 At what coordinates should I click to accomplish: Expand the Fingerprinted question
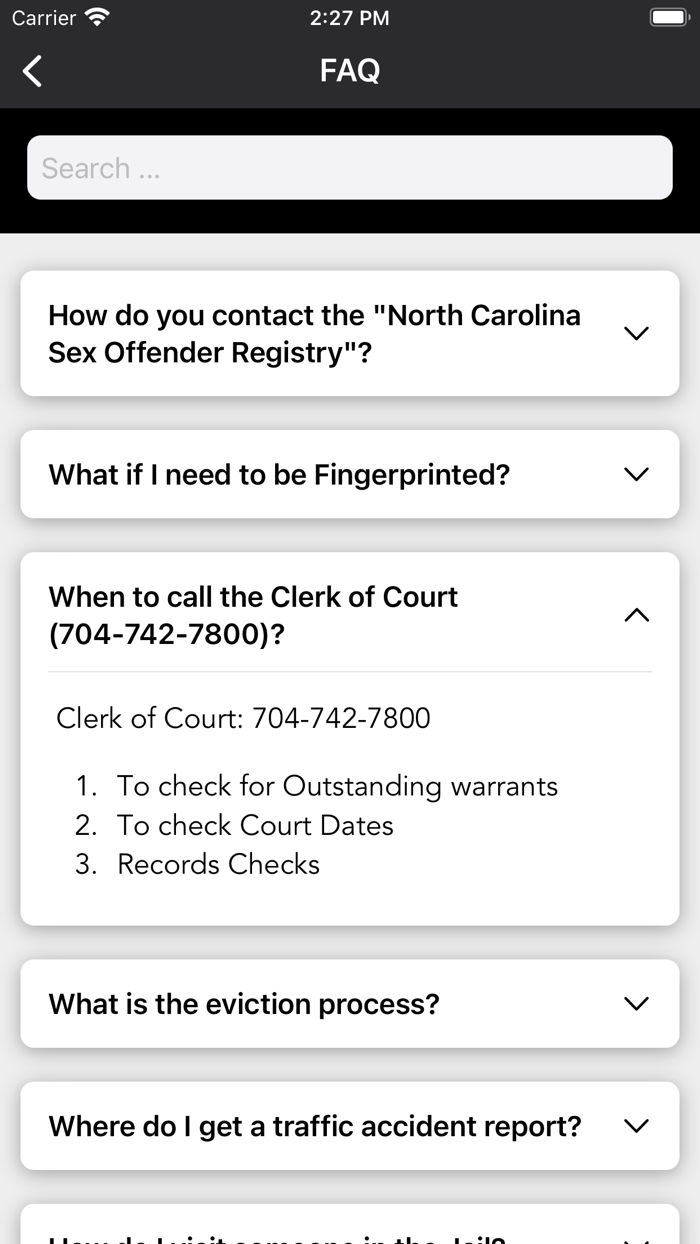coord(636,474)
